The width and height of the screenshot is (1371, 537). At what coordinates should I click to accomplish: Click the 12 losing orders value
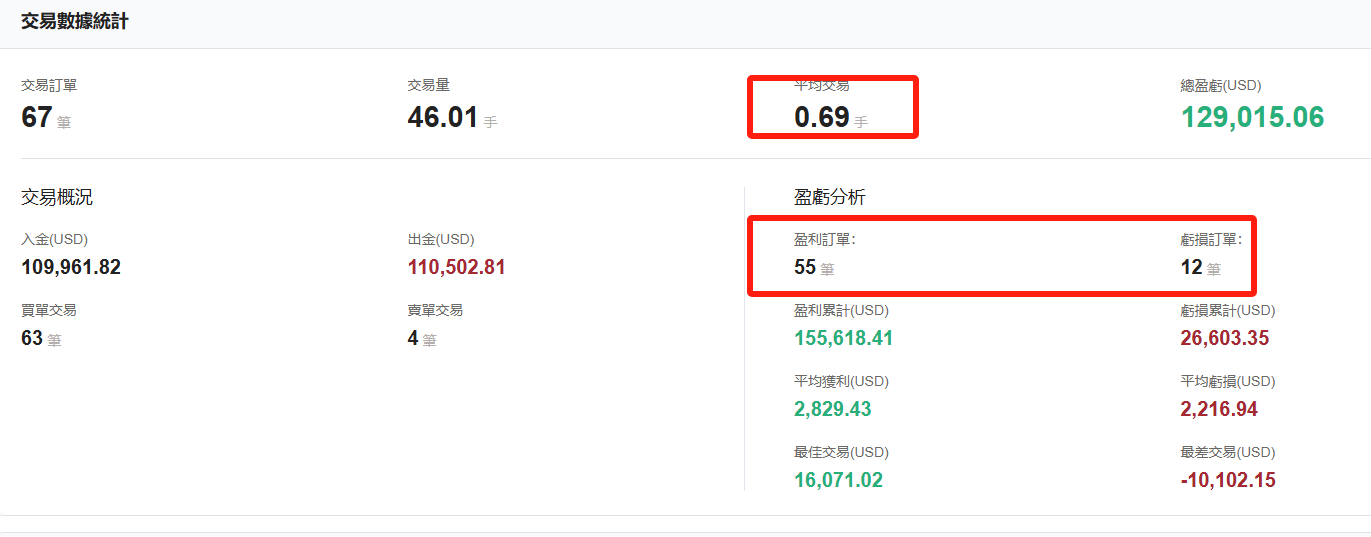pyautogui.click(x=1191, y=268)
